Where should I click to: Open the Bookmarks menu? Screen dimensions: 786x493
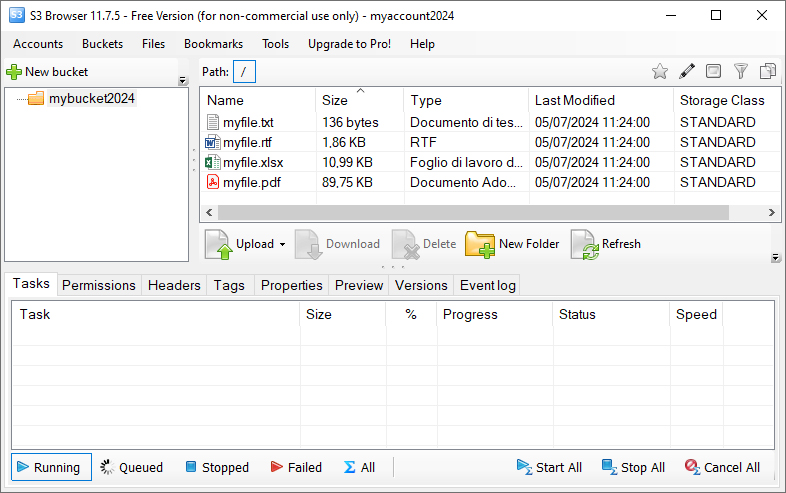click(x=214, y=44)
